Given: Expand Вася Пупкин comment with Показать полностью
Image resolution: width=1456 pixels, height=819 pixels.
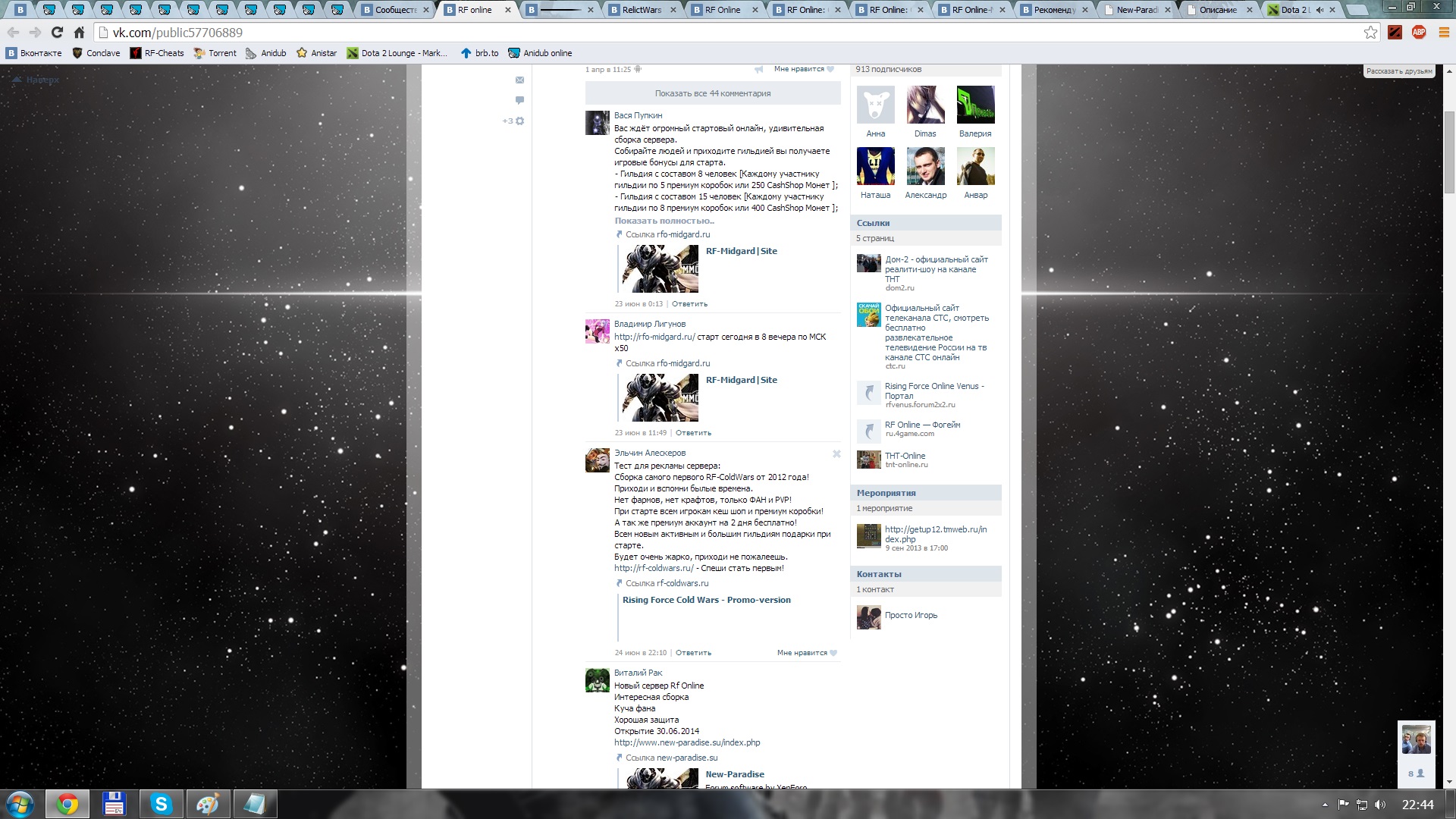Looking at the screenshot, I should coord(664,221).
